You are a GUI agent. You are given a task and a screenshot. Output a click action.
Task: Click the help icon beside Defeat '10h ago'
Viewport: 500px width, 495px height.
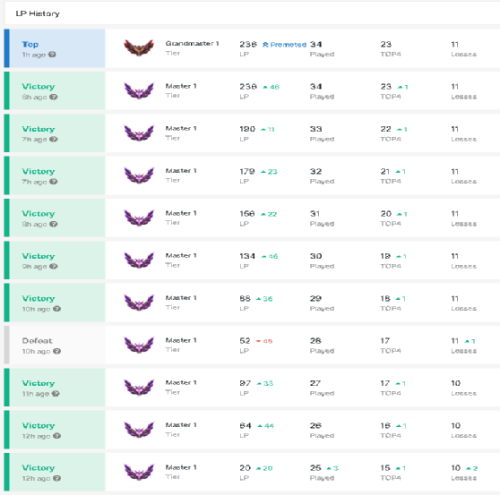point(57,351)
